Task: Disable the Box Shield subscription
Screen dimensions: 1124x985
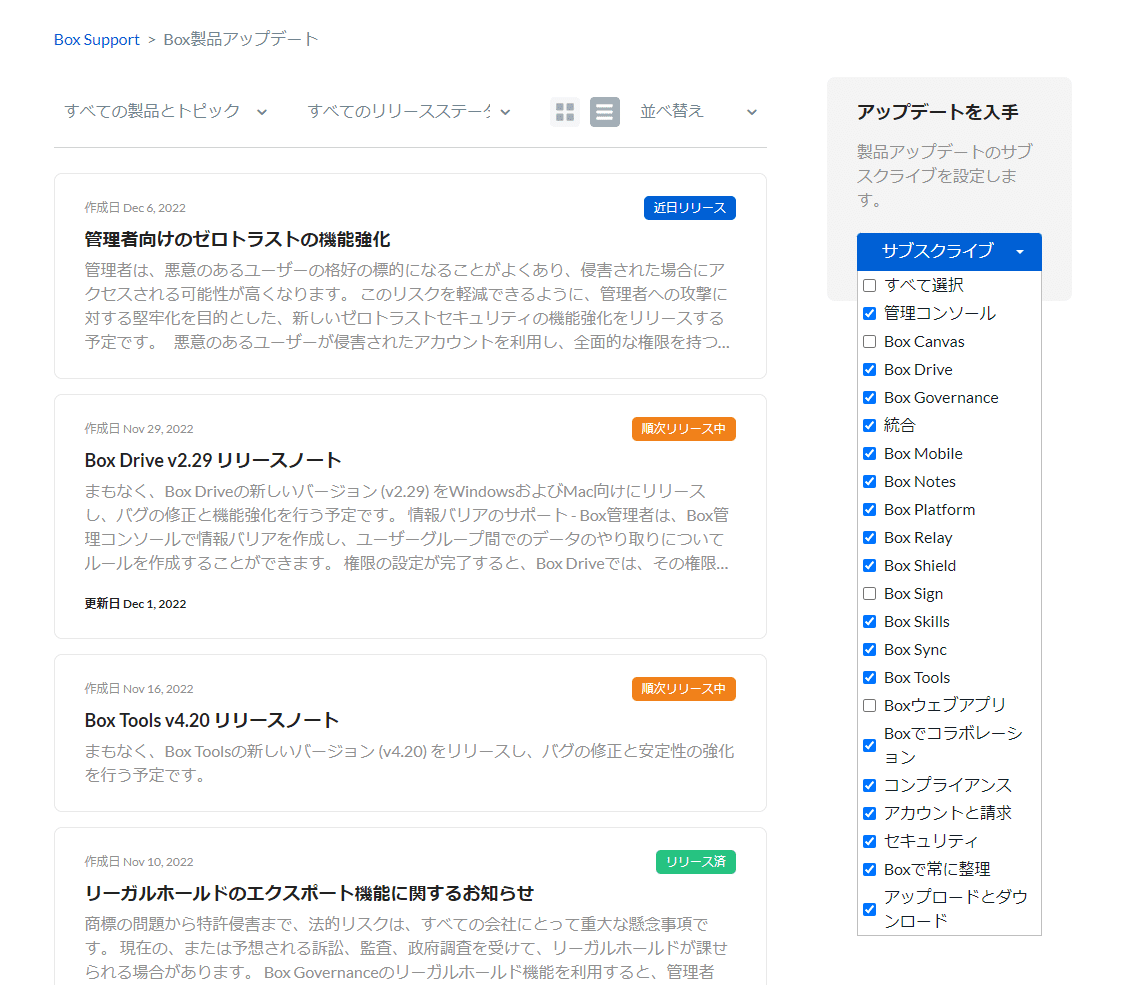Action: [869, 565]
